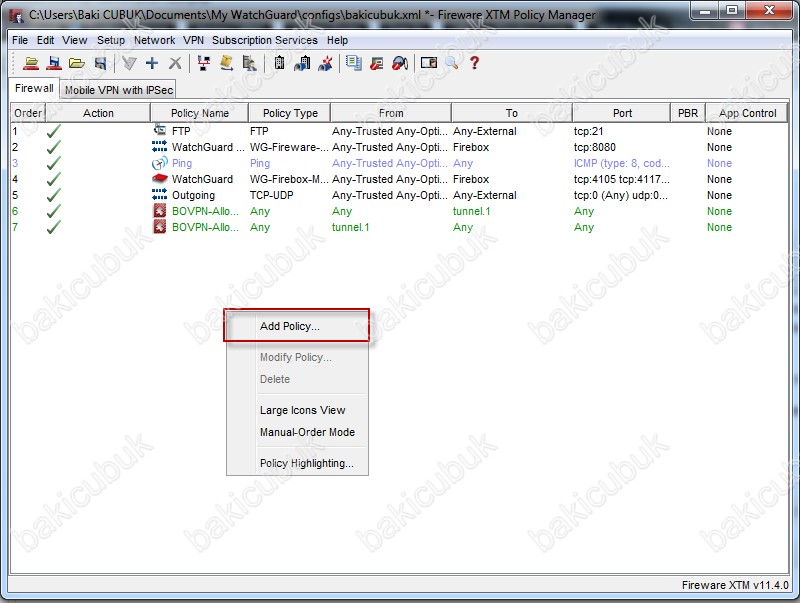Viewport: 800px width, 603px height.
Task: Select the tcp:21 port cell
Action: pos(588,131)
